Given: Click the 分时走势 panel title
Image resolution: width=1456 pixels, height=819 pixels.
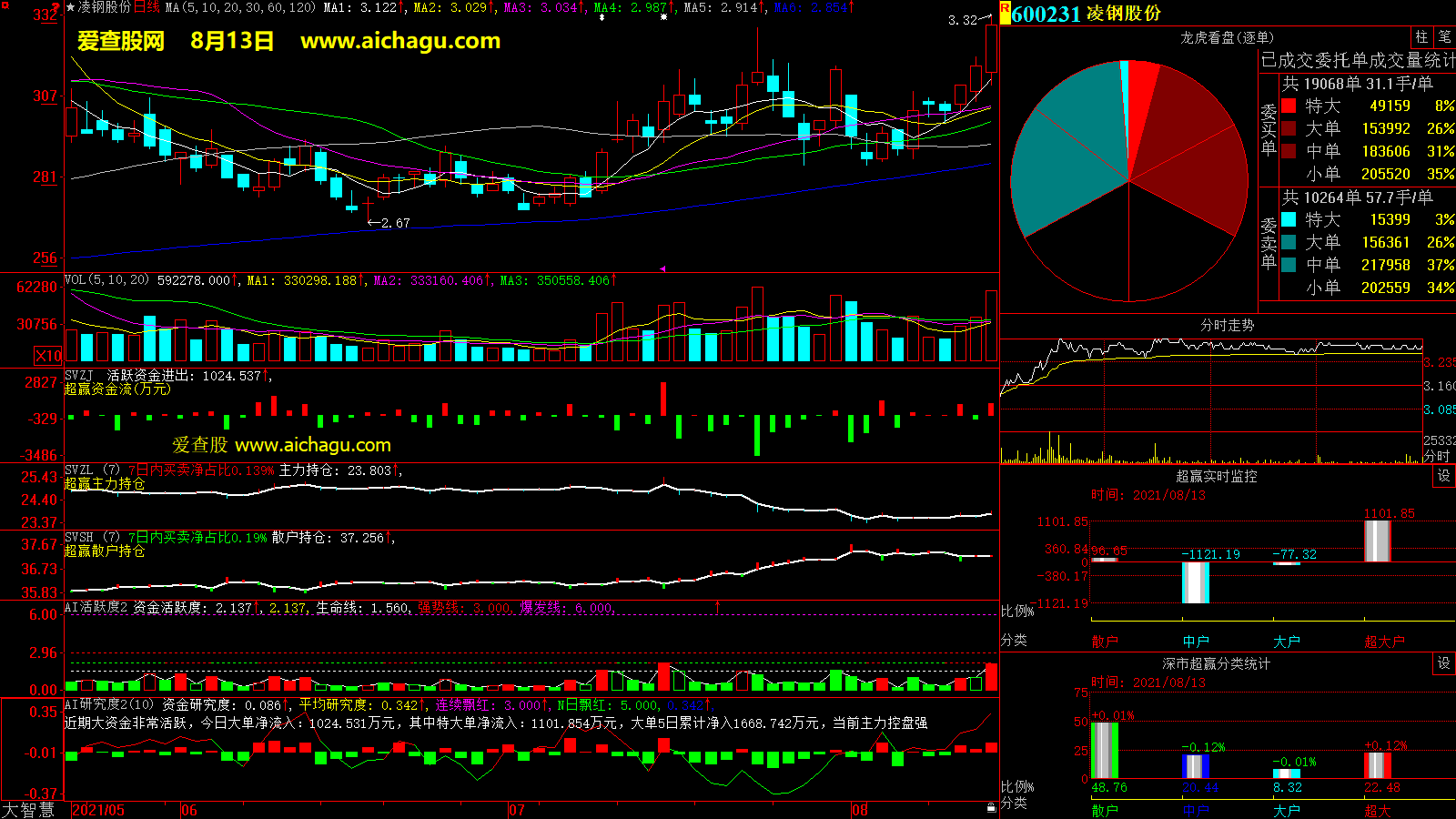Looking at the screenshot, I should [1227, 325].
